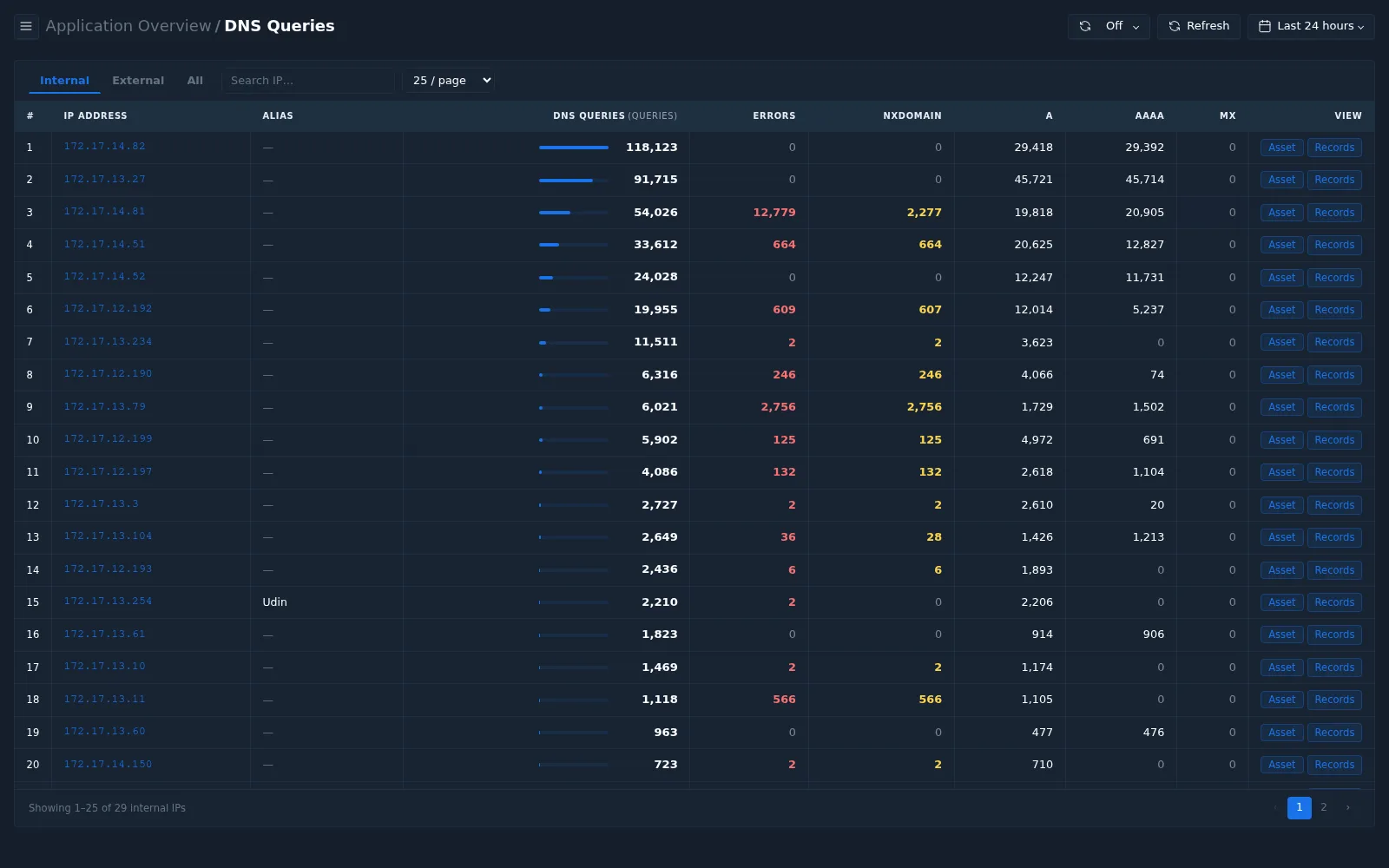
Task: Switch to the All tab
Action: pyautogui.click(x=195, y=81)
